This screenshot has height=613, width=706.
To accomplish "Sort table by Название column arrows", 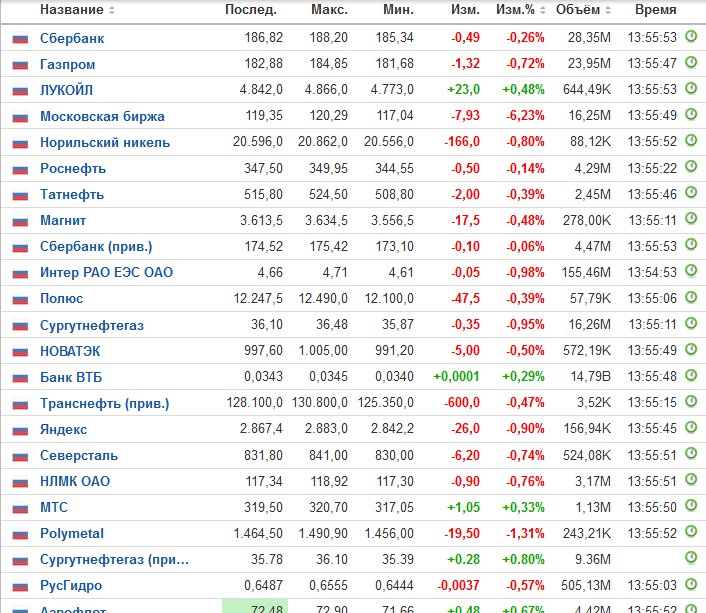I will pyautogui.click(x=112, y=10).
